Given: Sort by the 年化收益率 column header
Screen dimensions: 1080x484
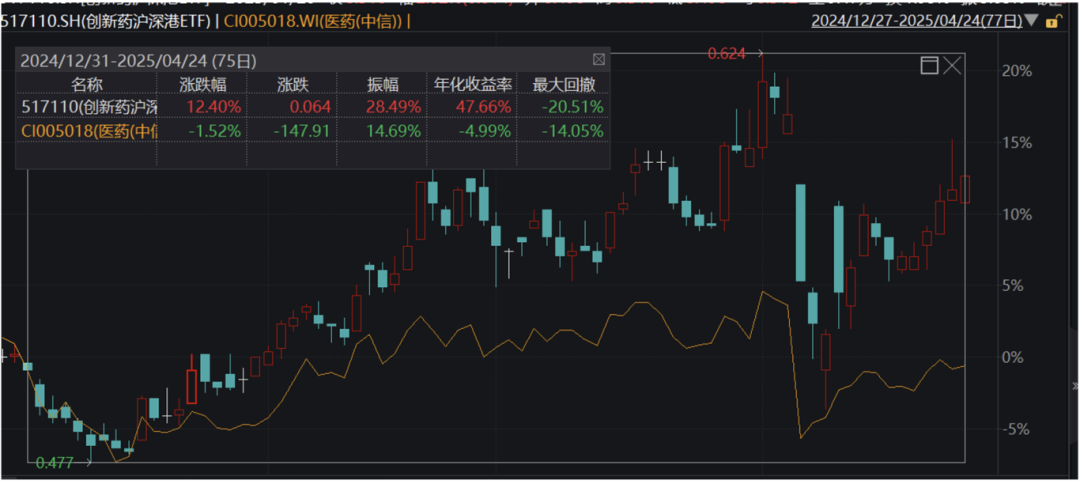Looking at the screenshot, I should point(472,84).
